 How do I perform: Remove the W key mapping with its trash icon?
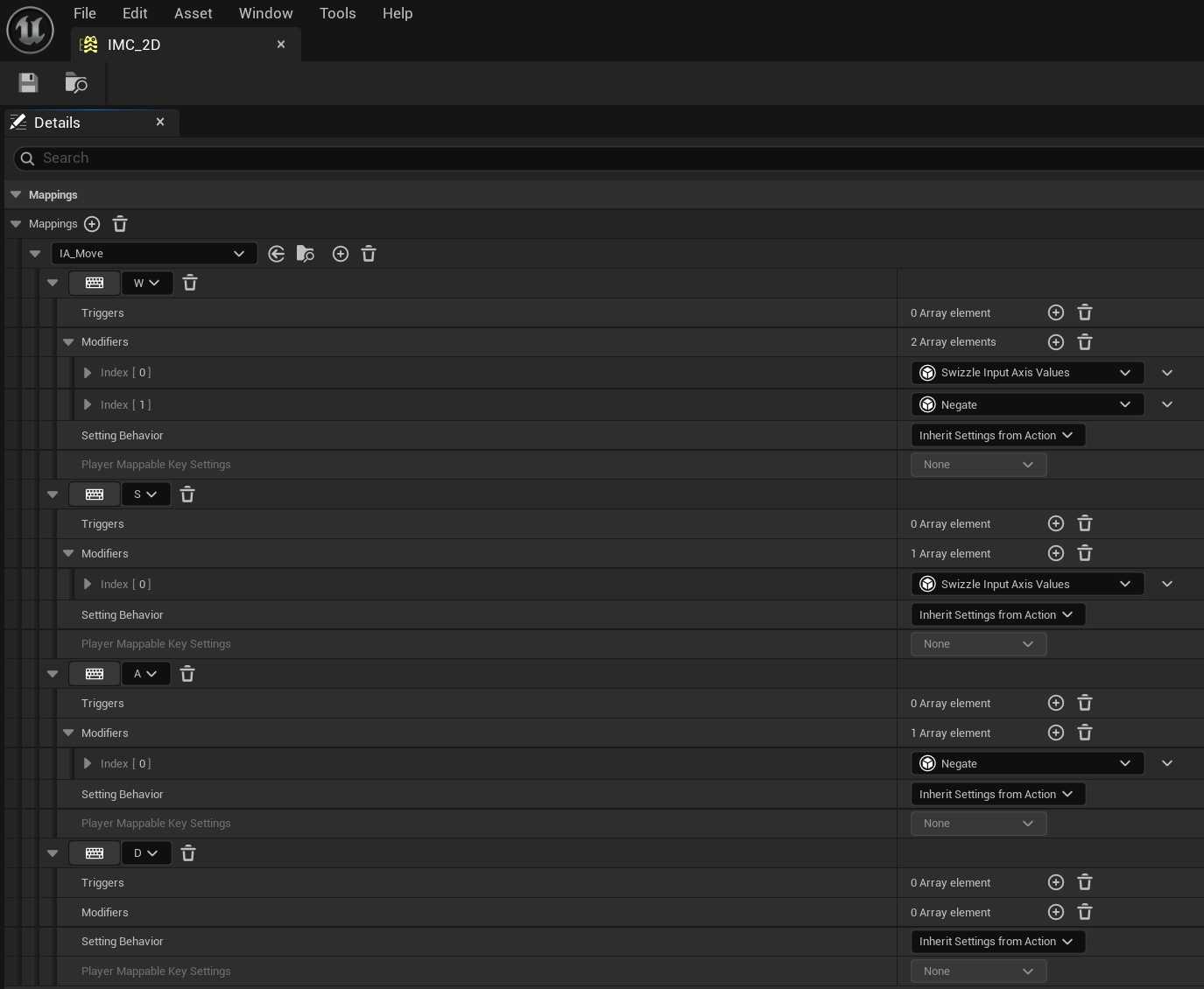tap(190, 283)
